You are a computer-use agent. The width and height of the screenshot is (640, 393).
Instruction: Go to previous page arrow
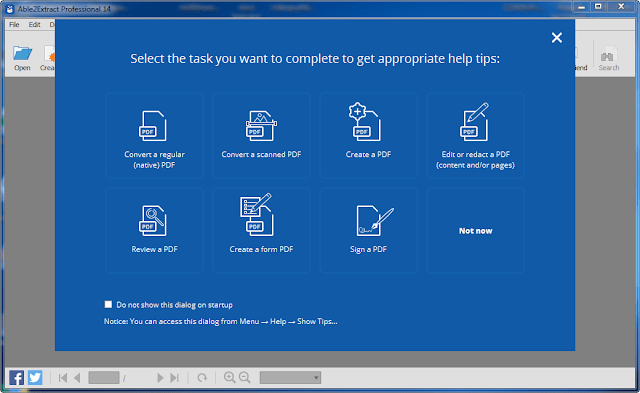77,378
